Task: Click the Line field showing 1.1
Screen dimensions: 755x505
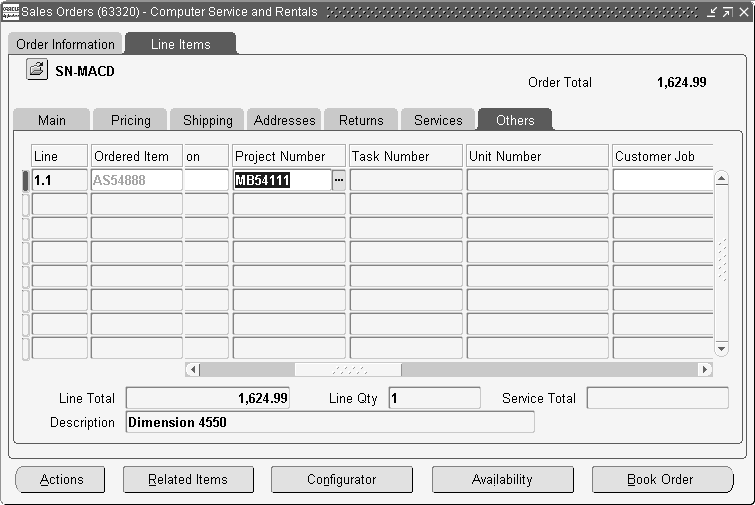Action: pos(59,180)
